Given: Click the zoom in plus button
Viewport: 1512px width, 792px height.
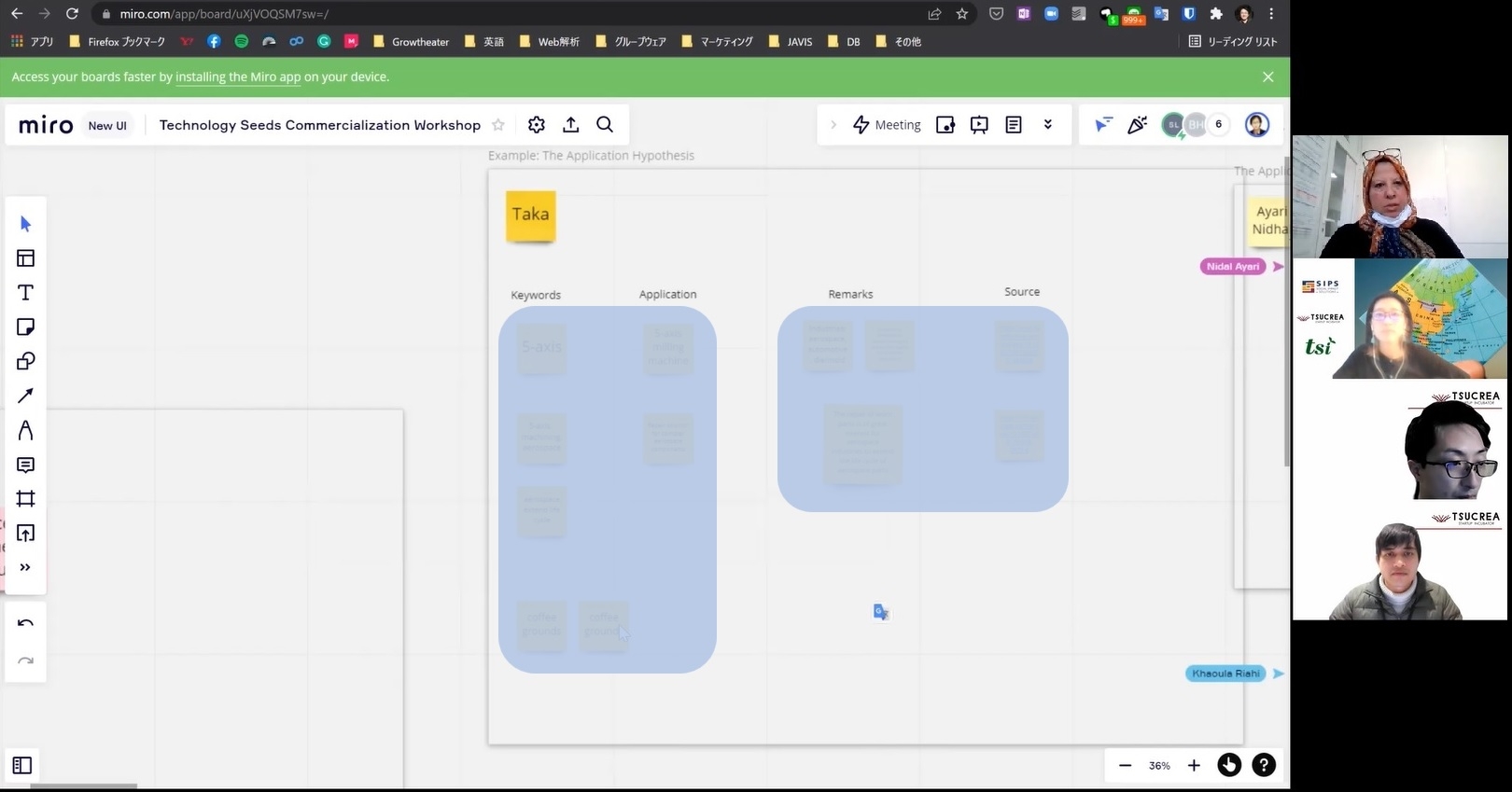Looking at the screenshot, I should [1194, 766].
